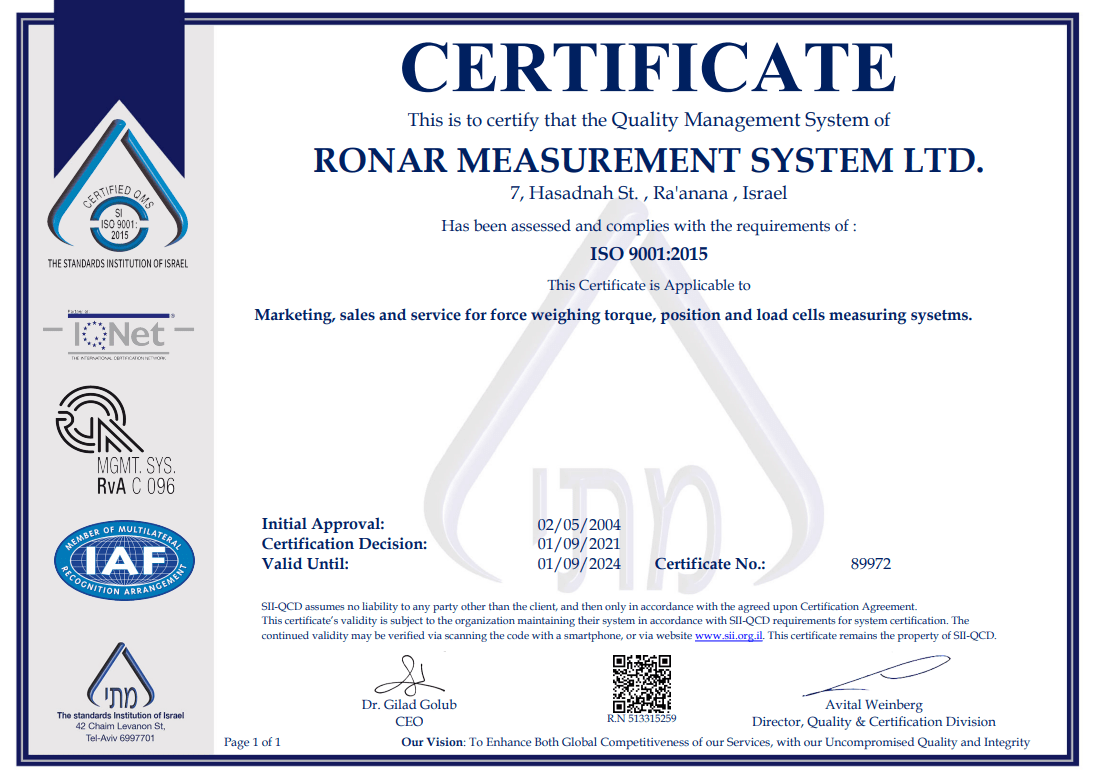
Task: Click the IQNet logo
Action: pos(118,336)
